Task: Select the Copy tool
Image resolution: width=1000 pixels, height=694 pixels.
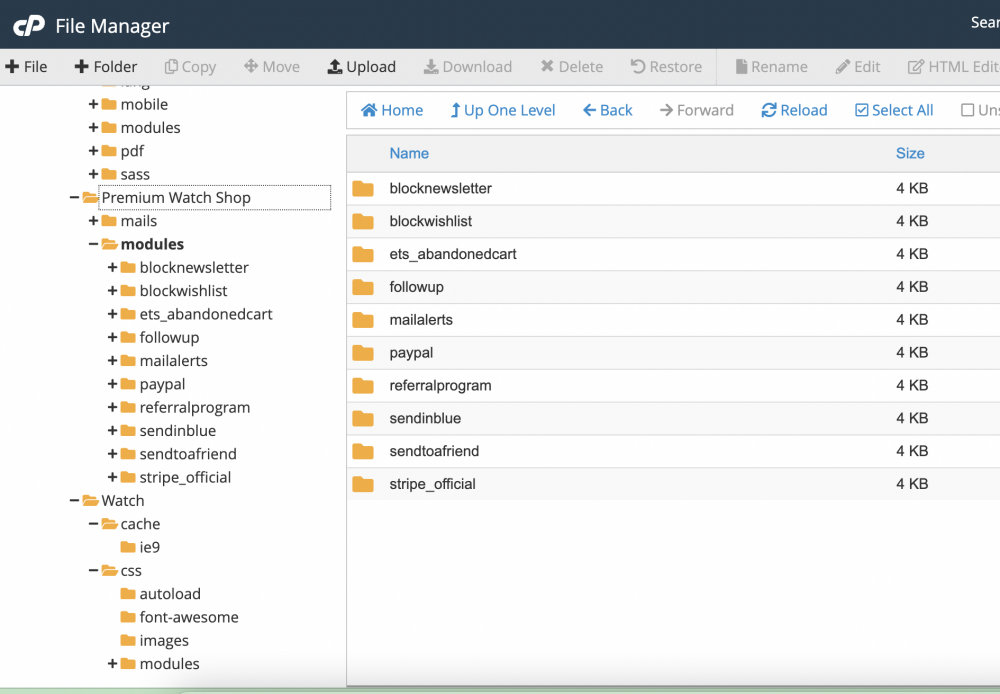Action: point(189,66)
